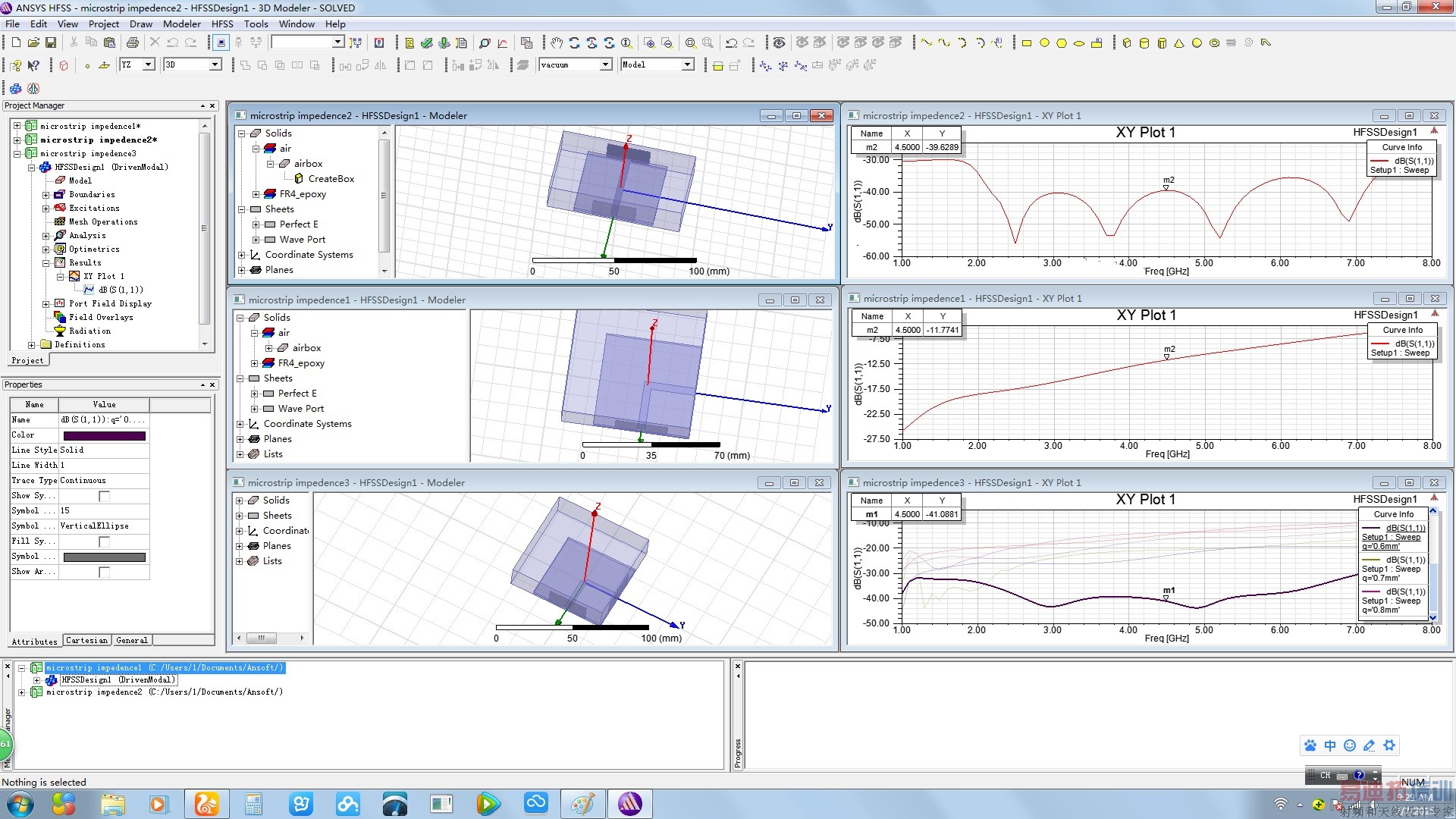Screen dimensions: 1456x819
Task: Click the Draw sphere icon
Action: point(1197,43)
